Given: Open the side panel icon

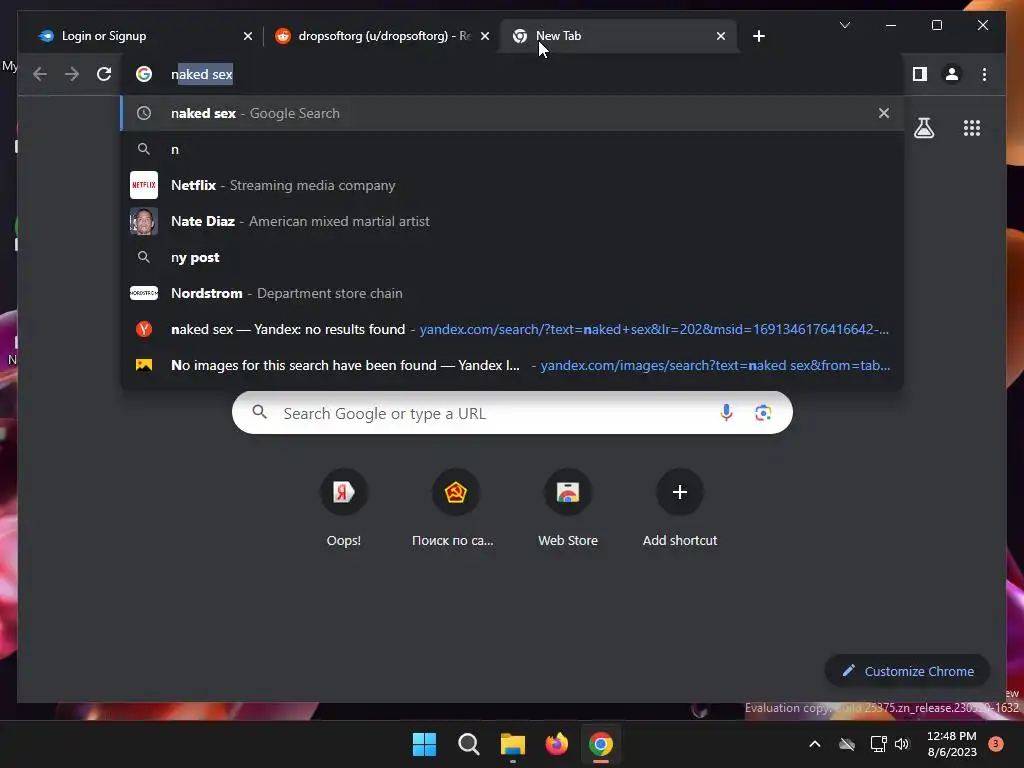Looking at the screenshot, I should tap(920, 74).
